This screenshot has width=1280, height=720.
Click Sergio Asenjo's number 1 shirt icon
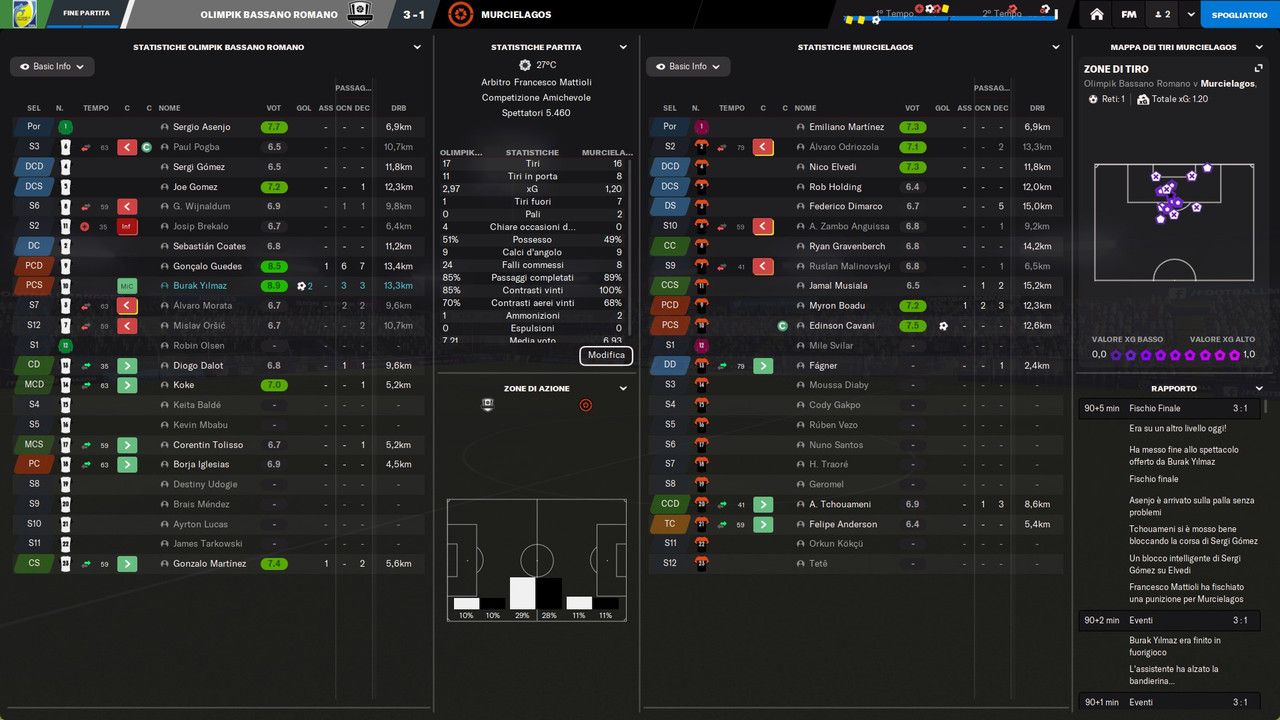65,127
